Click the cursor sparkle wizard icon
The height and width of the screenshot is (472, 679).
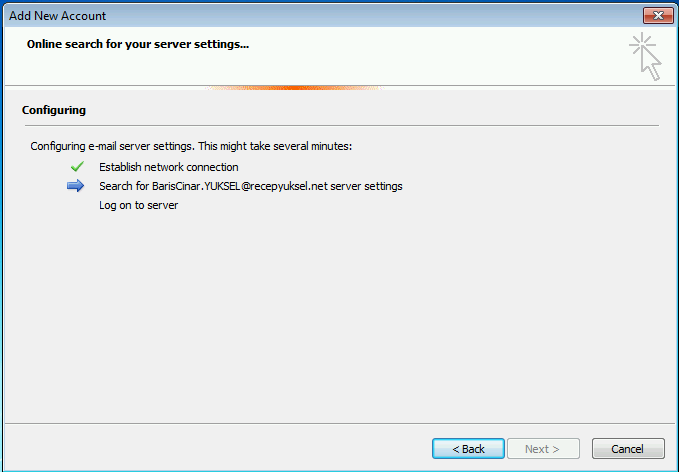tap(645, 56)
